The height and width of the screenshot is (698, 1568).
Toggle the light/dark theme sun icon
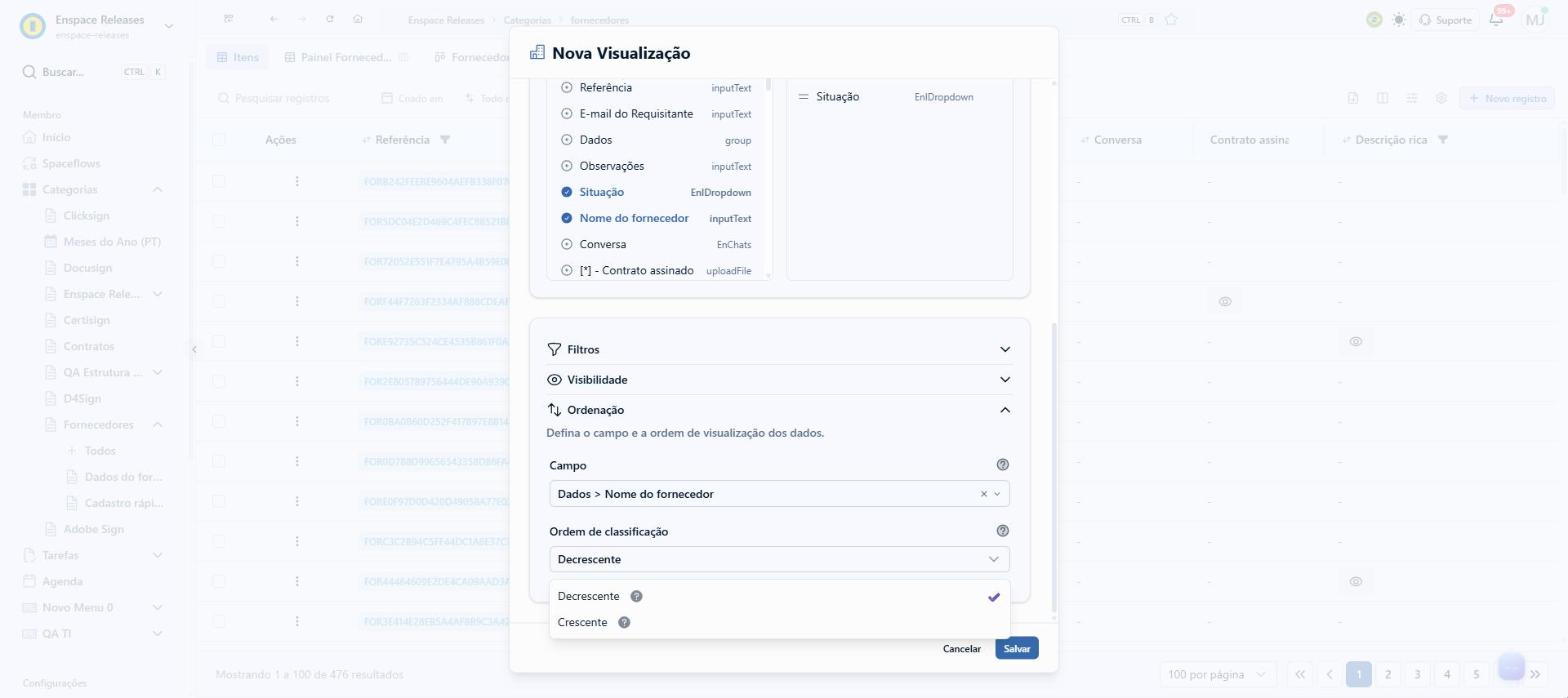point(1398,20)
